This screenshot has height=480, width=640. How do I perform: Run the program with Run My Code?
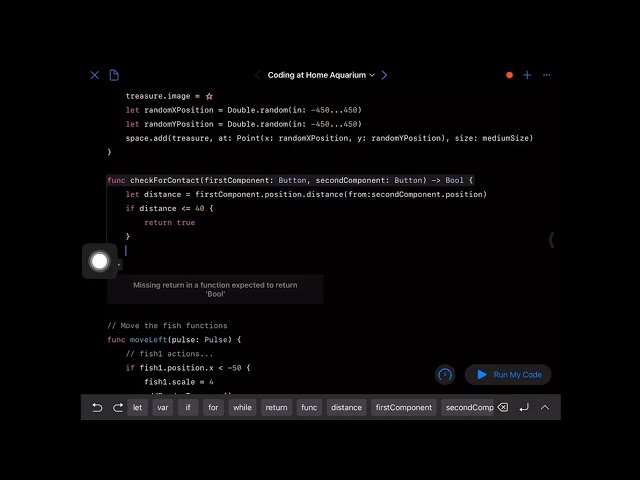[508, 375]
